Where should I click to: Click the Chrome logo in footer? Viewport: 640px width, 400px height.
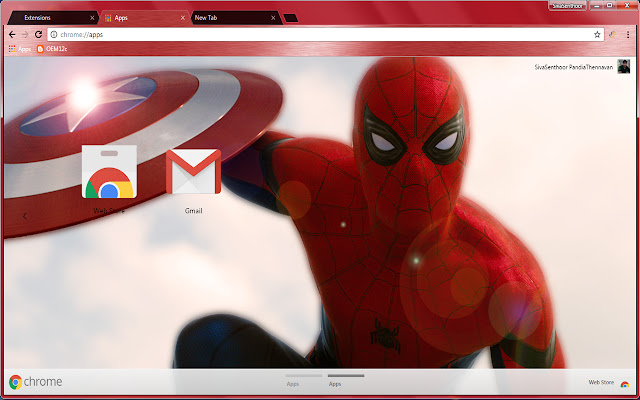click(36, 382)
